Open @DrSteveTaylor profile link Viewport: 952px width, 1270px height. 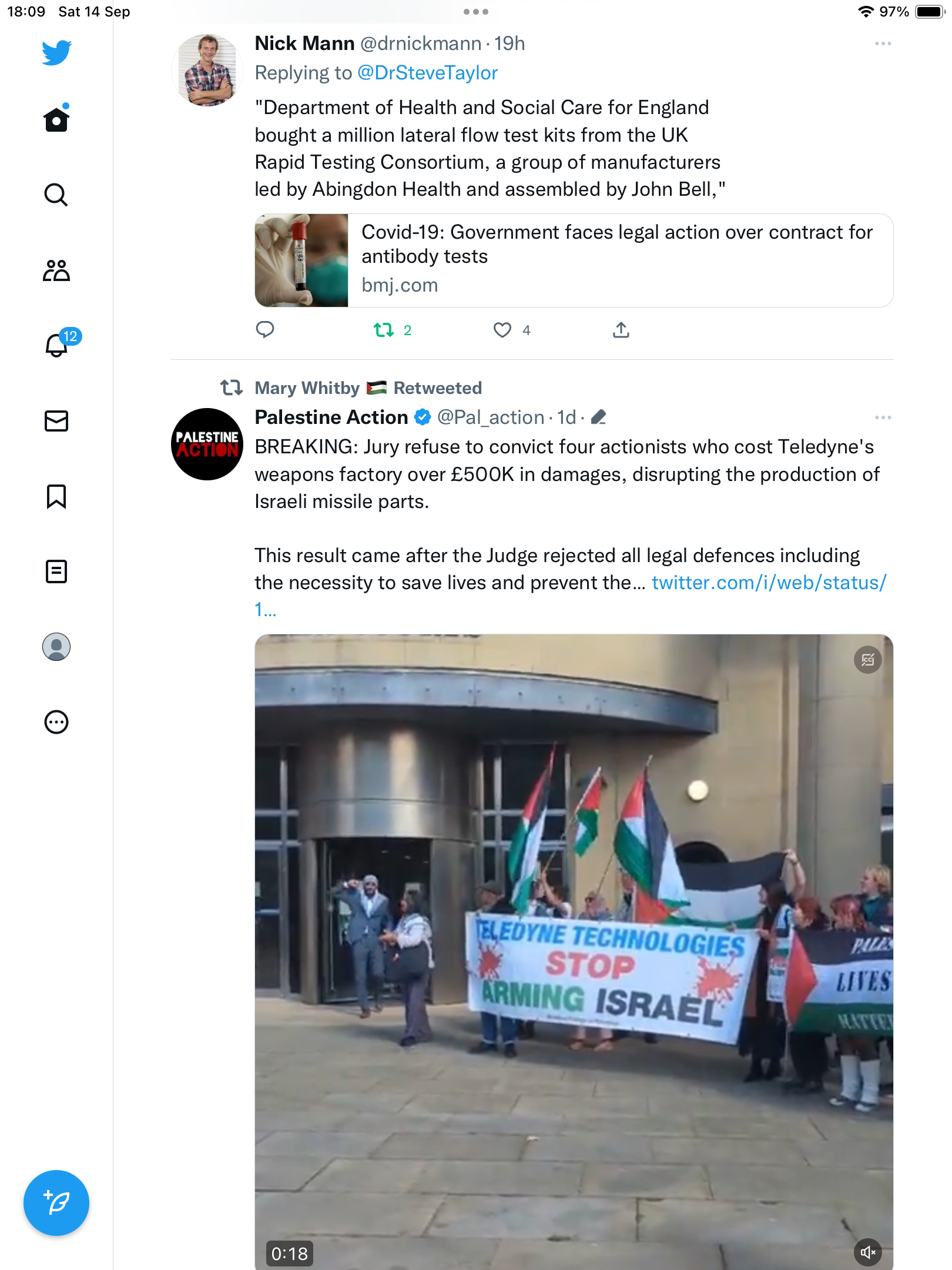tap(428, 73)
